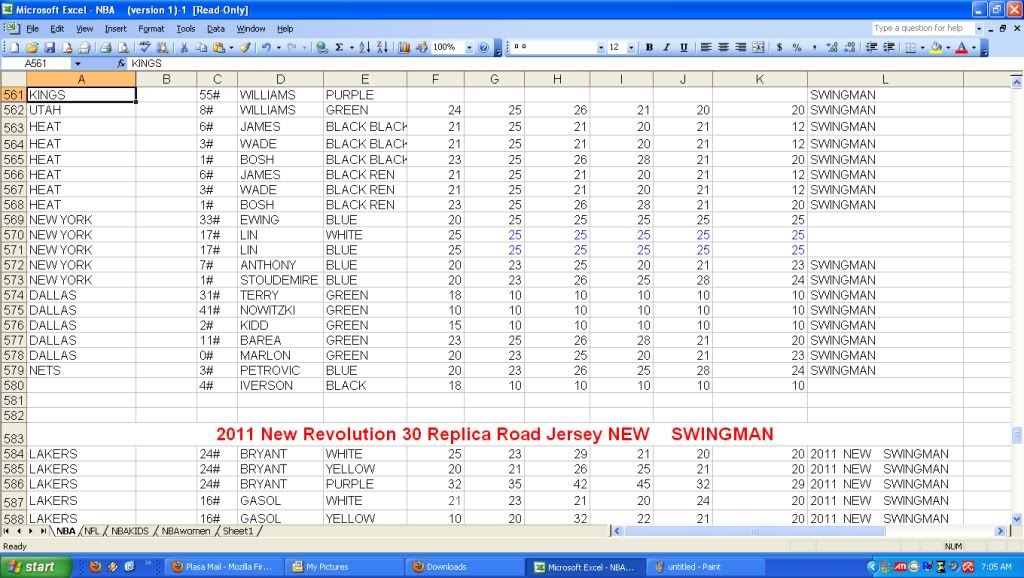This screenshot has width=1024, height=578.
Task: Pick the Font Color red A
Action: pos(961,48)
